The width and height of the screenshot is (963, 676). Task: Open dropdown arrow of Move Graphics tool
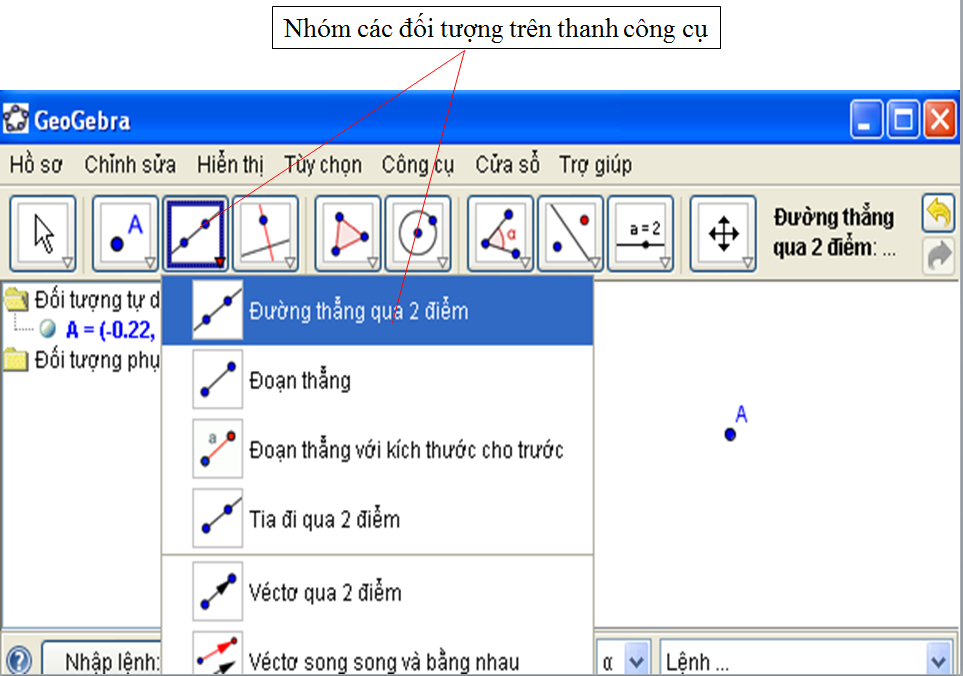747,263
